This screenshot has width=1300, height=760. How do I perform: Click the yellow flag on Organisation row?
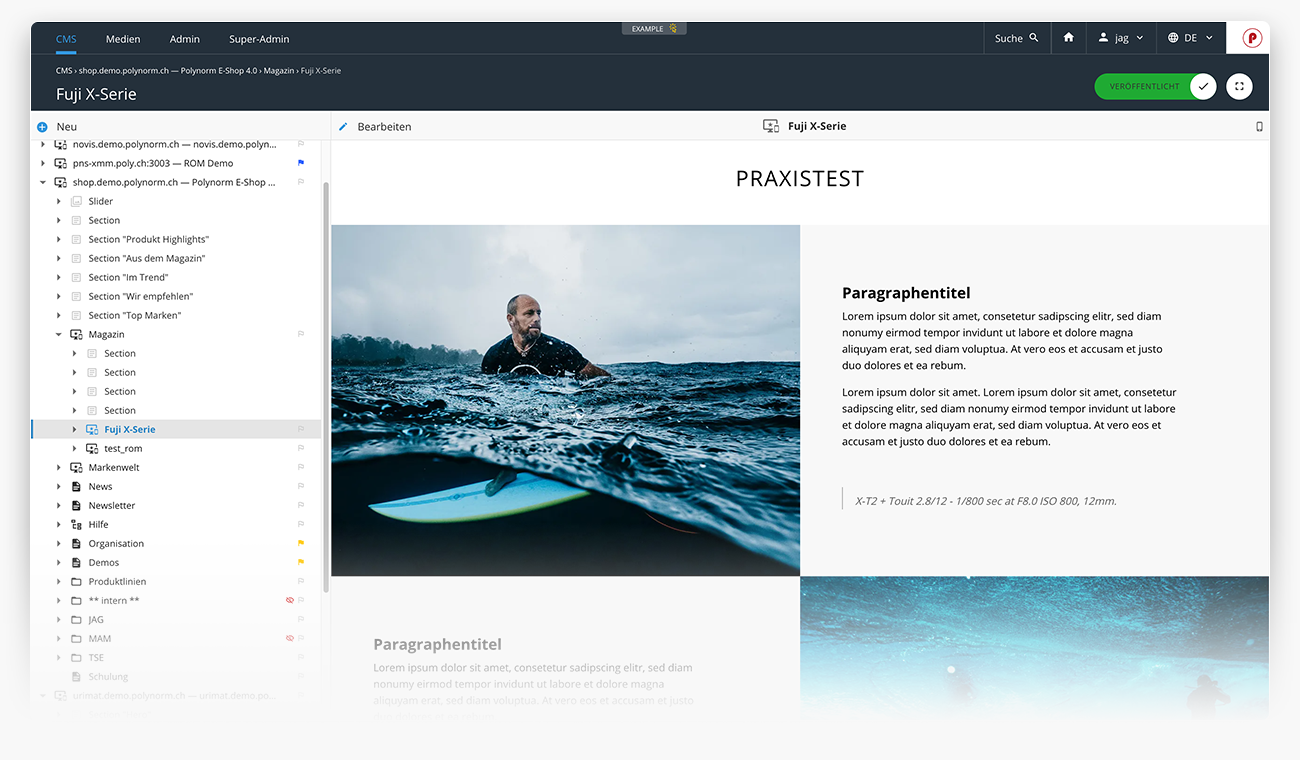pos(301,543)
